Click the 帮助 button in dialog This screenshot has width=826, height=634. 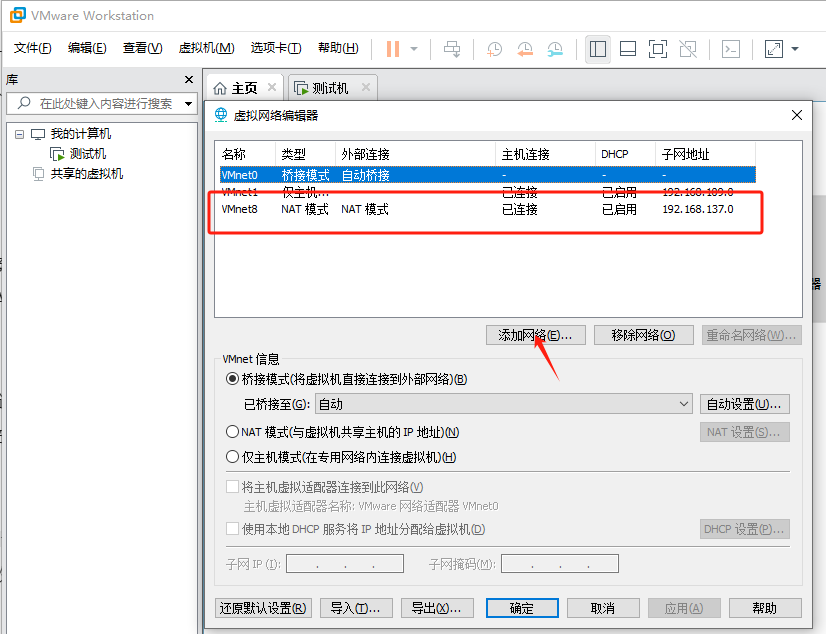tap(765, 608)
